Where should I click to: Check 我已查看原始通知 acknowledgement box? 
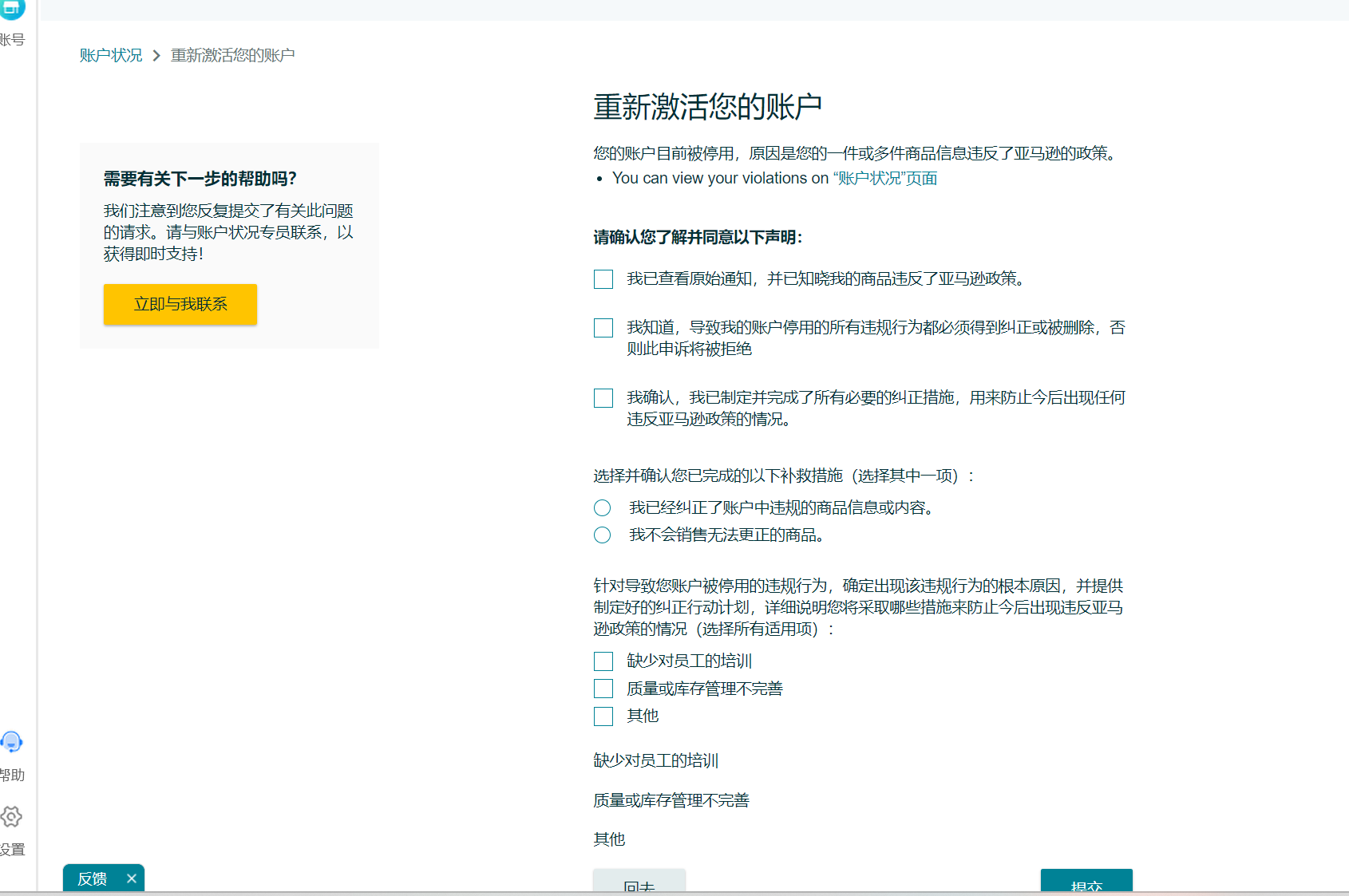coord(603,279)
